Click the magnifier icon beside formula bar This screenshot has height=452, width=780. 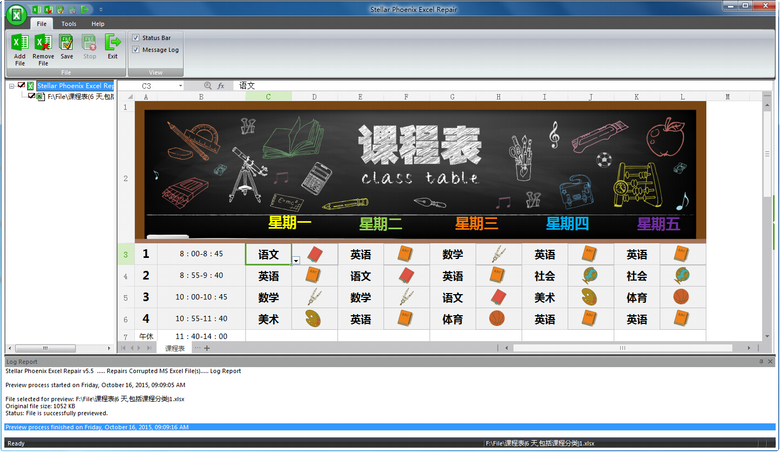(x=208, y=86)
